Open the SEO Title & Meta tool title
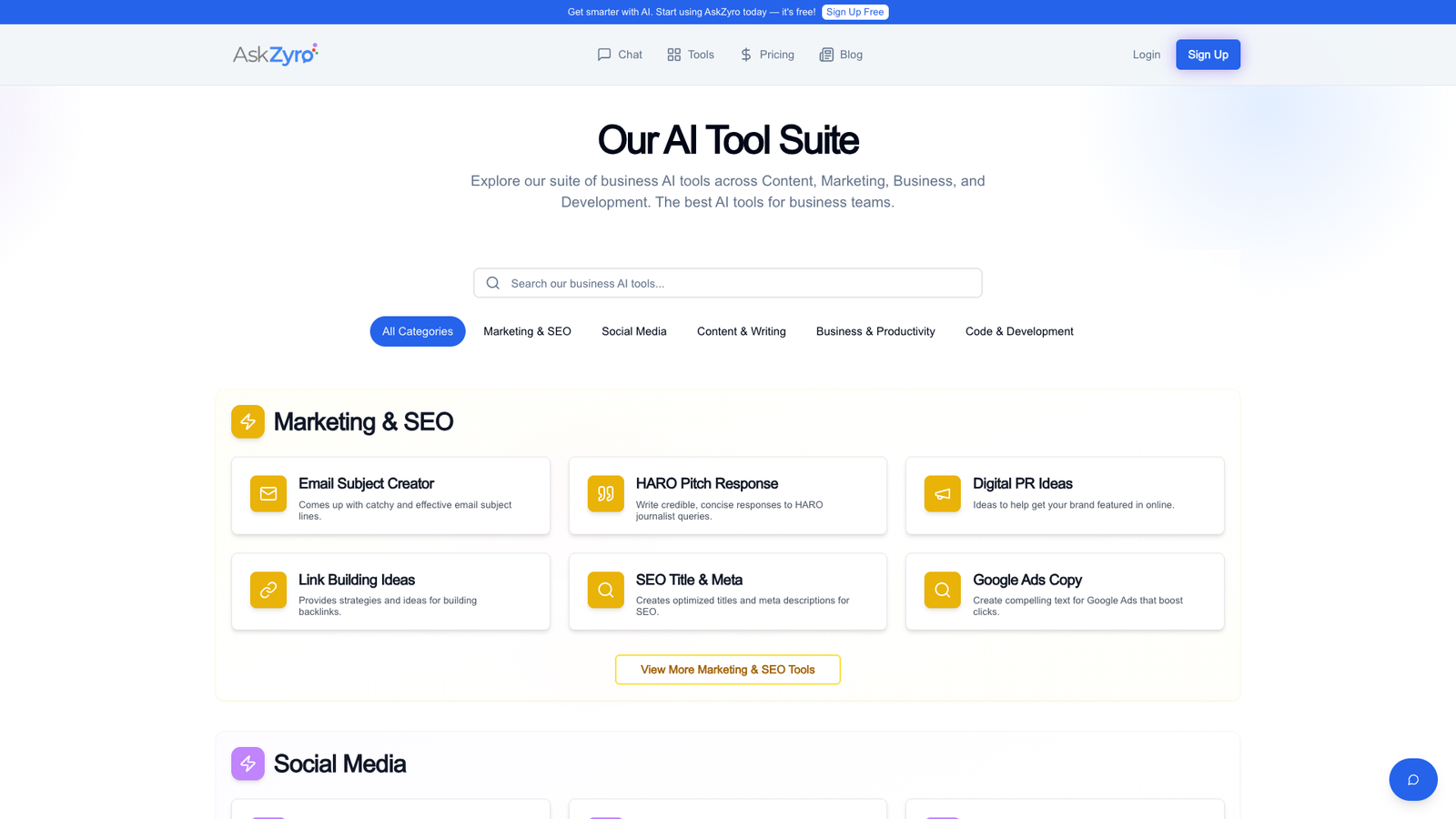 tap(689, 580)
